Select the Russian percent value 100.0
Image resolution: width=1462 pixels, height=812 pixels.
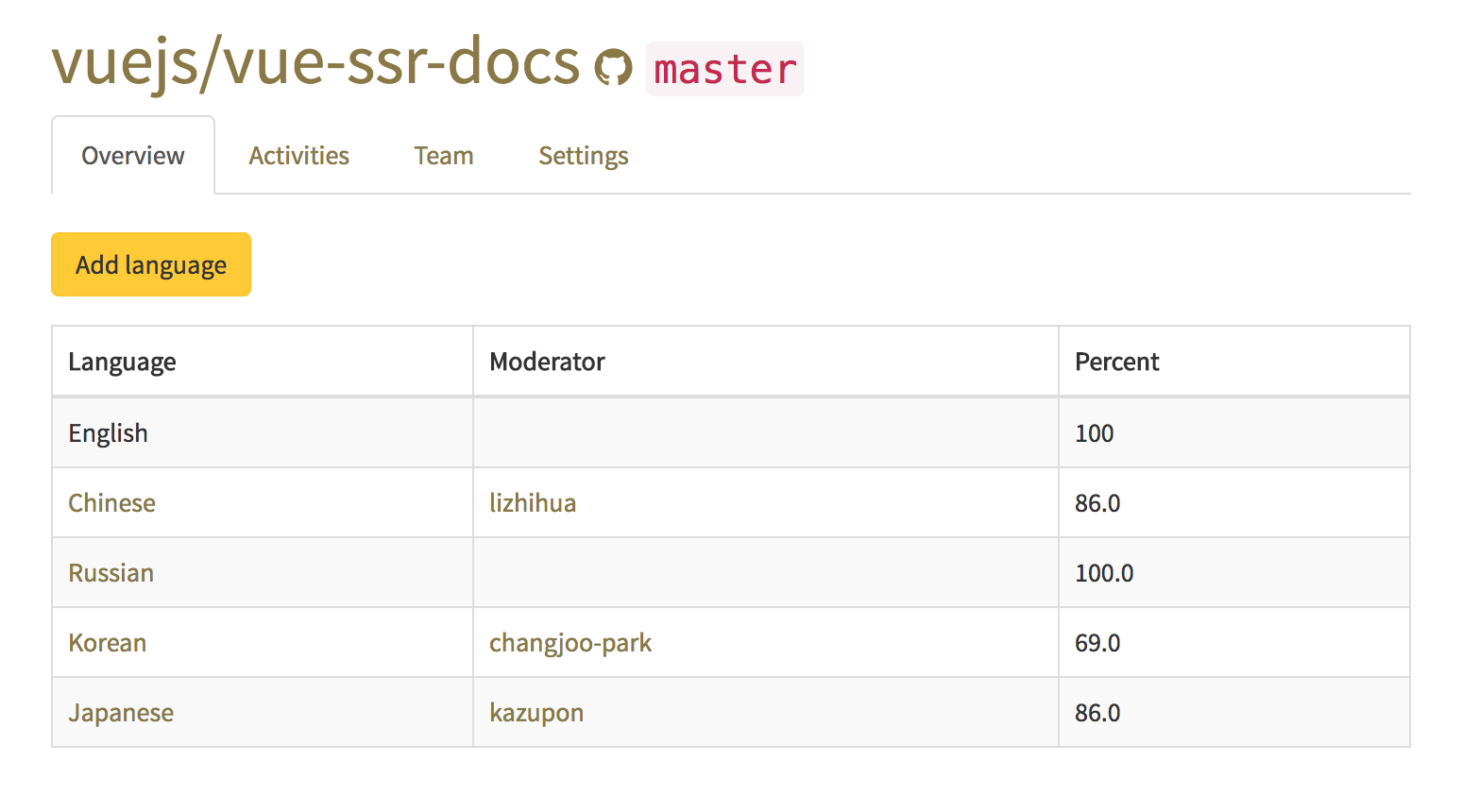(x=1104, y=573)
